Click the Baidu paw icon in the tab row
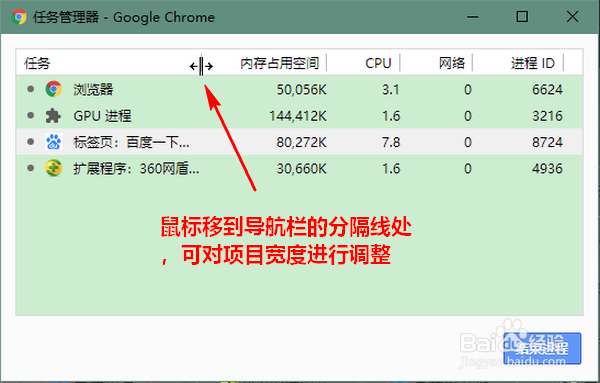600x383 pixels. pyautogui.click(x=54, y=142)
